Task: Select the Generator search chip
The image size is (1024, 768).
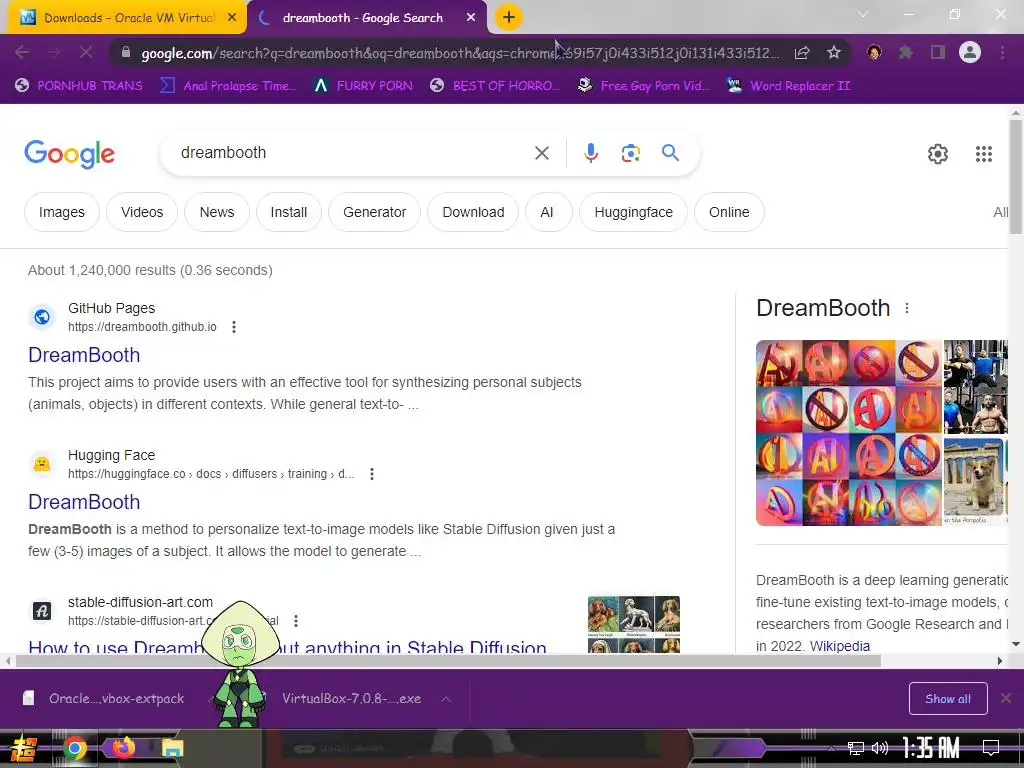Action: point(374,212)
